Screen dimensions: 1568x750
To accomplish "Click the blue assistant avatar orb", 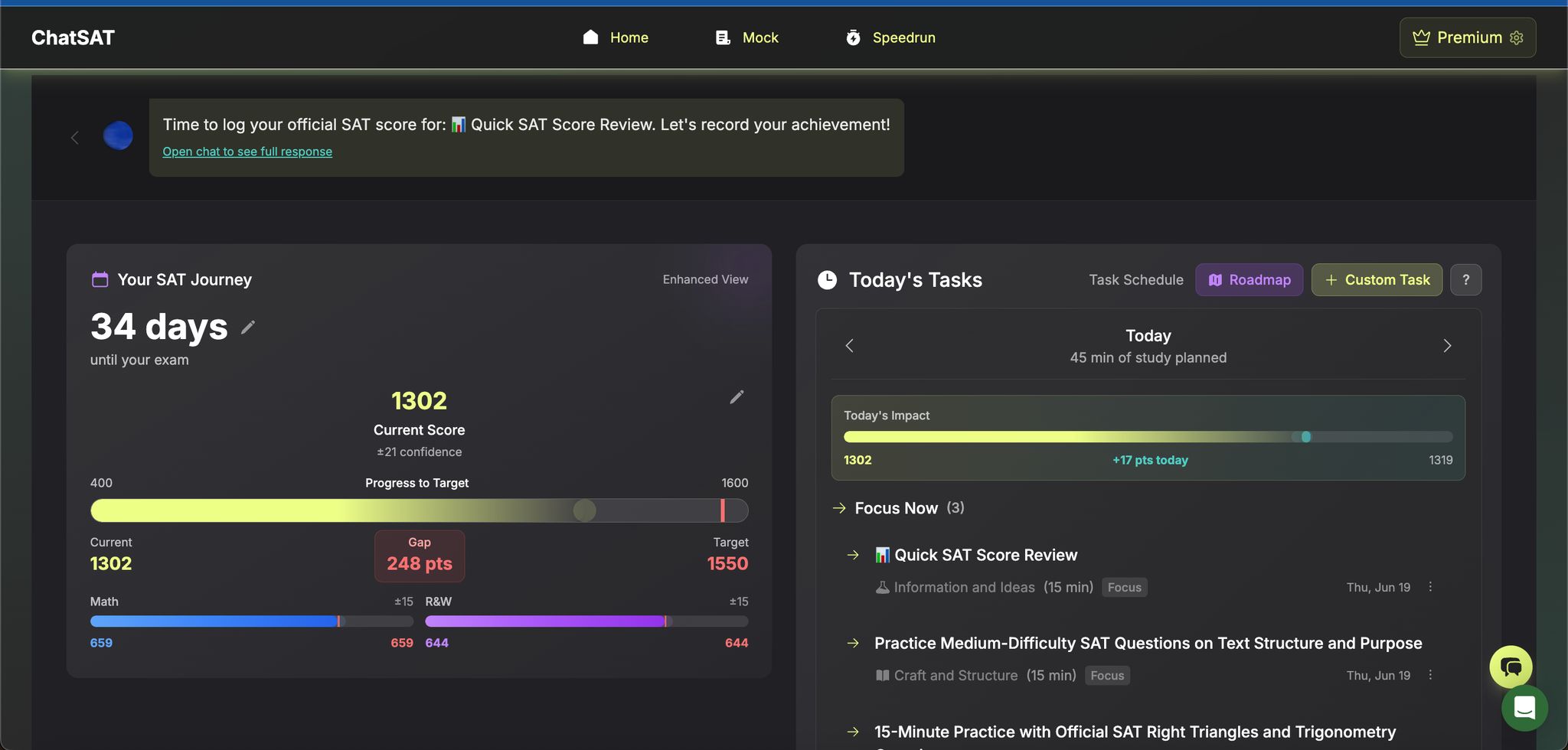I will pyautogui.click(x=118, y=136).
